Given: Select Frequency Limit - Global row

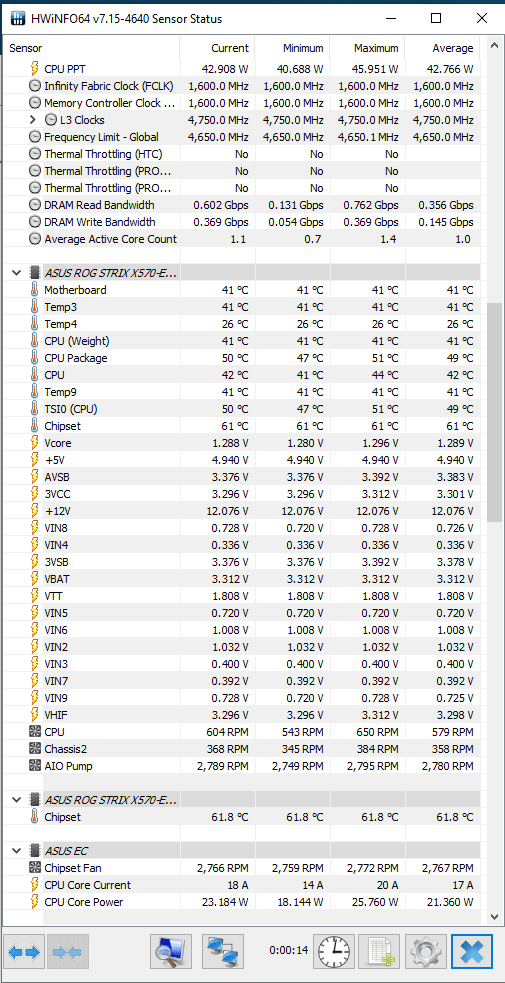Looking at the screenshot, I should click(242, 137).
